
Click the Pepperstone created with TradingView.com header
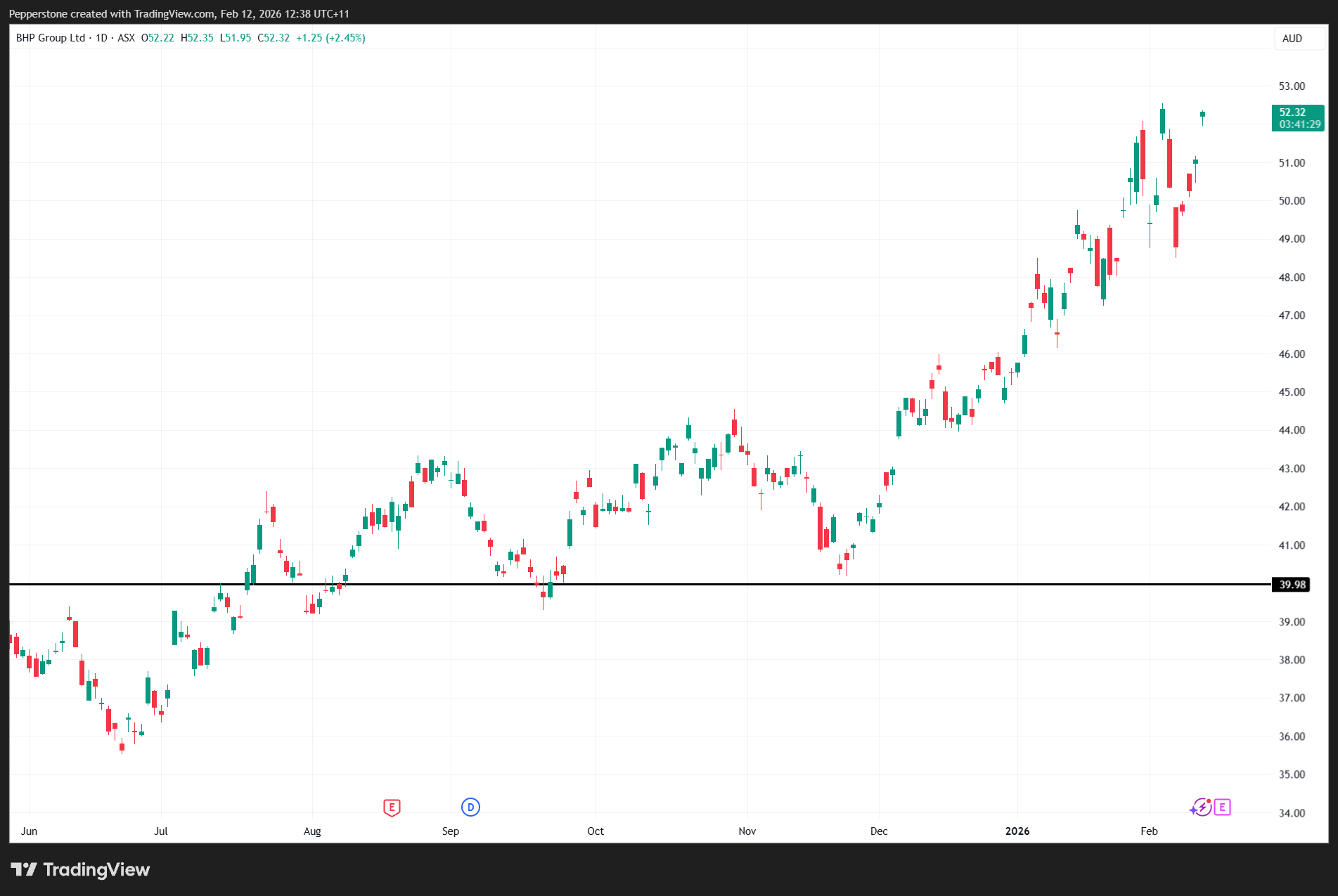[179, 14]
